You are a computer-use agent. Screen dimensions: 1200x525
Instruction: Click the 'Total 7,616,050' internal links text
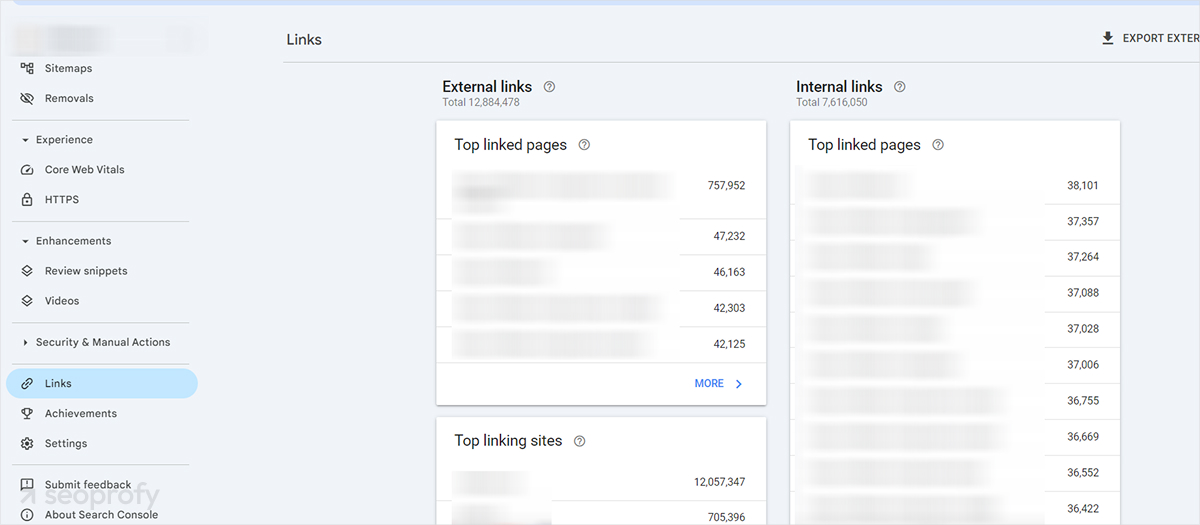pos(832,103)
